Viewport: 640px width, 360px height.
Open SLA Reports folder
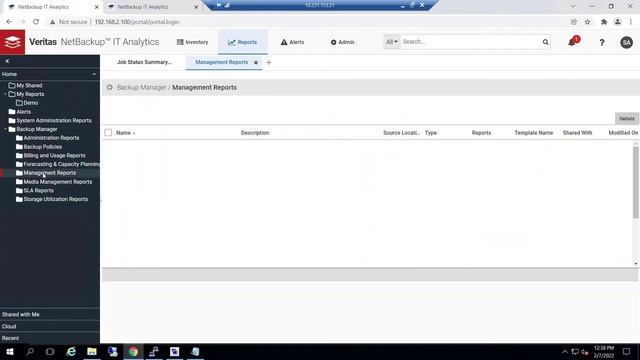(35, 191)
